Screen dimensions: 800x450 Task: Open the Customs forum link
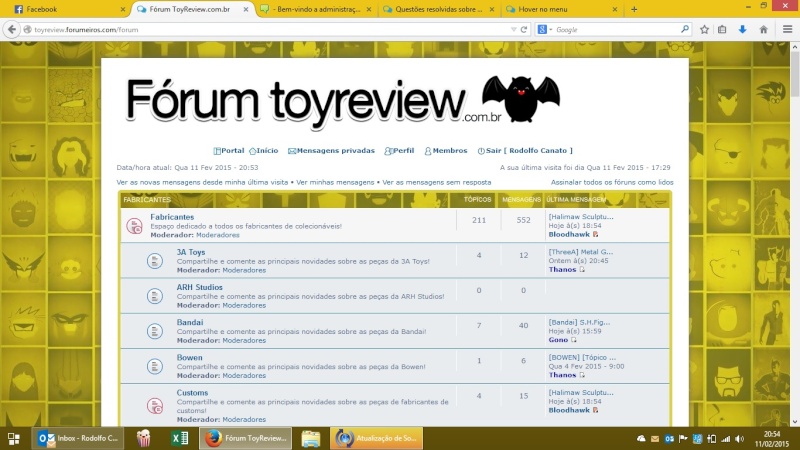pos(192,393)
